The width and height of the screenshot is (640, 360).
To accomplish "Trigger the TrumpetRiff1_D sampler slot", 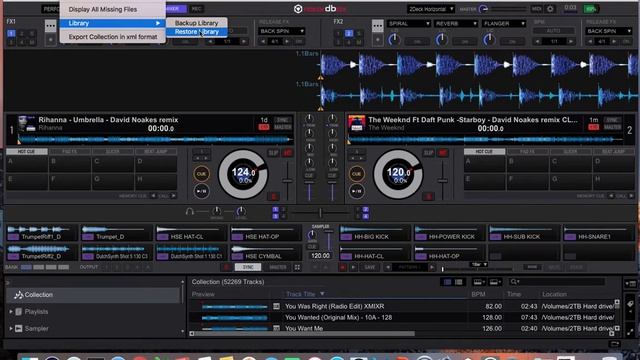I will click(x=42, y=233).
